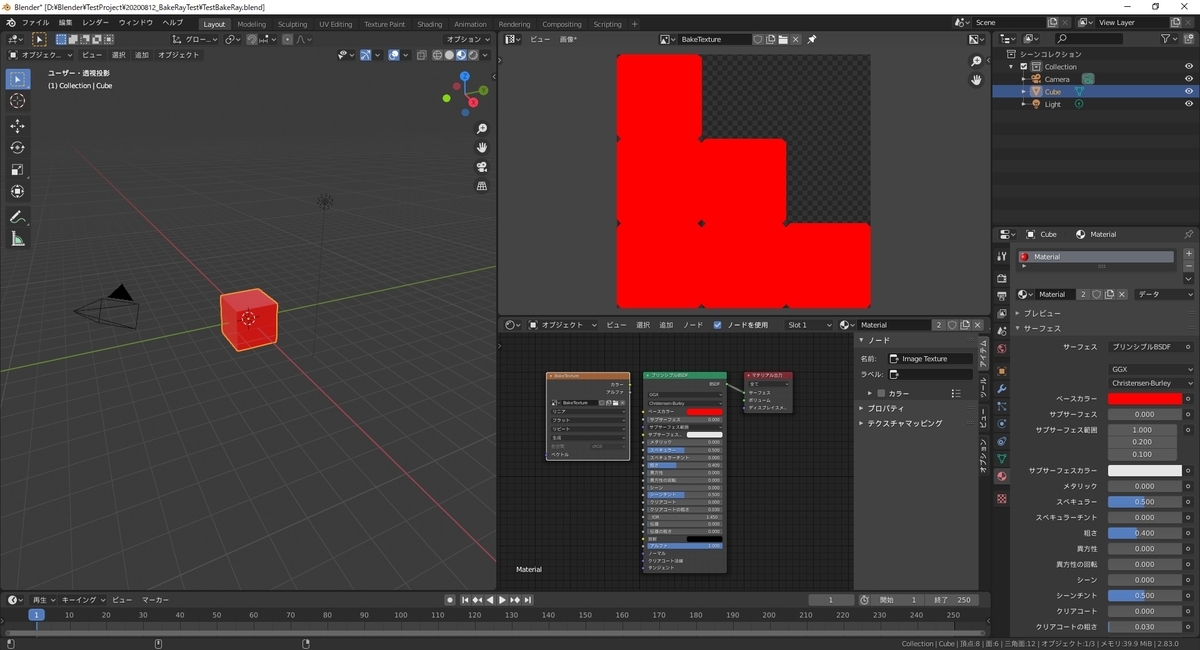Switch to the Texture Paint workspace tab
The image size is (1200, 650).
385,24
